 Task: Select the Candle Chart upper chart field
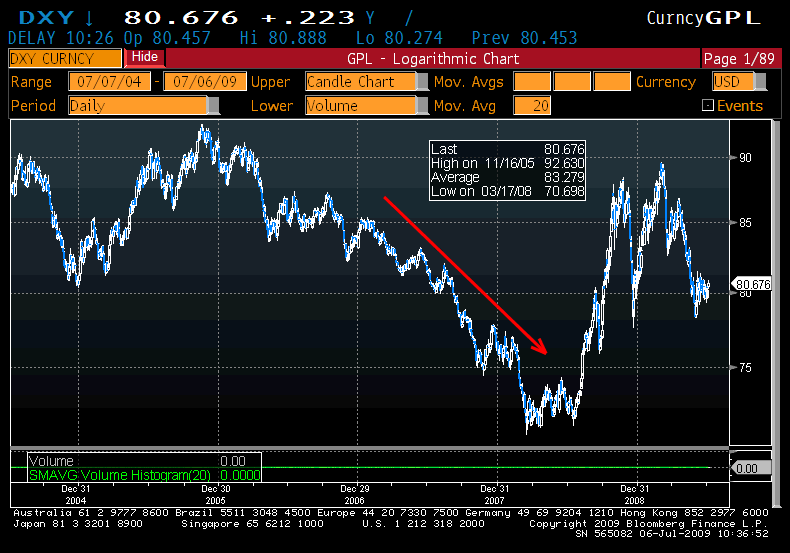click(x=361, y=82)
